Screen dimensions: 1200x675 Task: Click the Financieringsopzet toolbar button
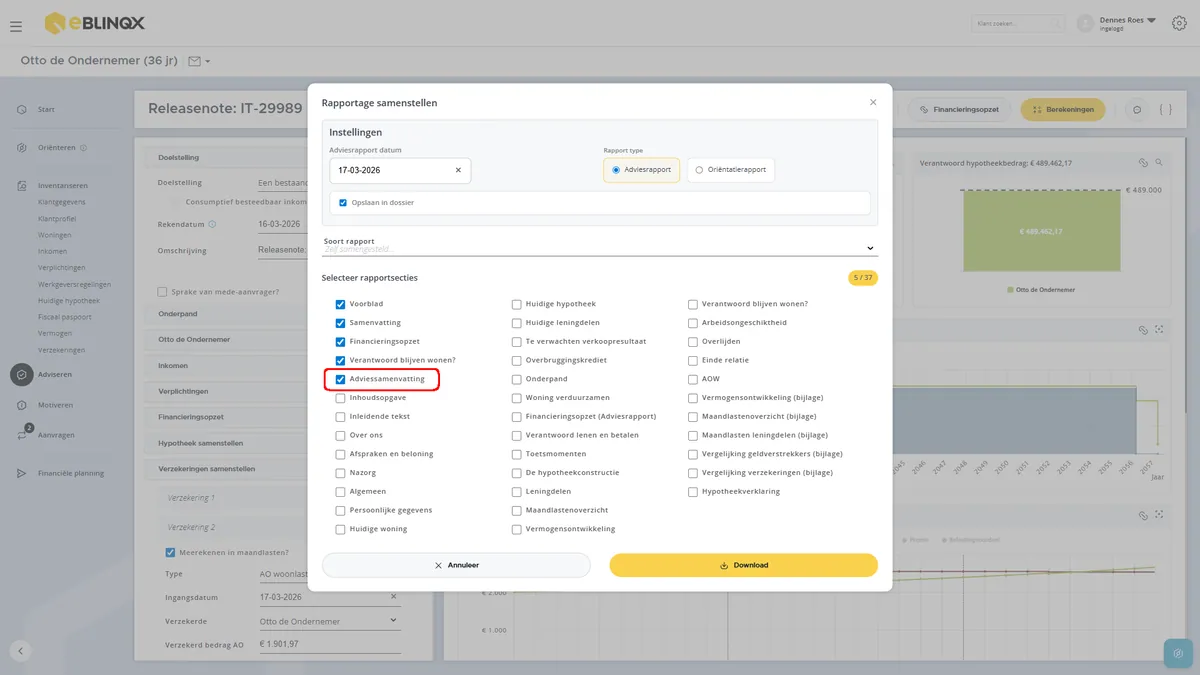tap(960, 109)
